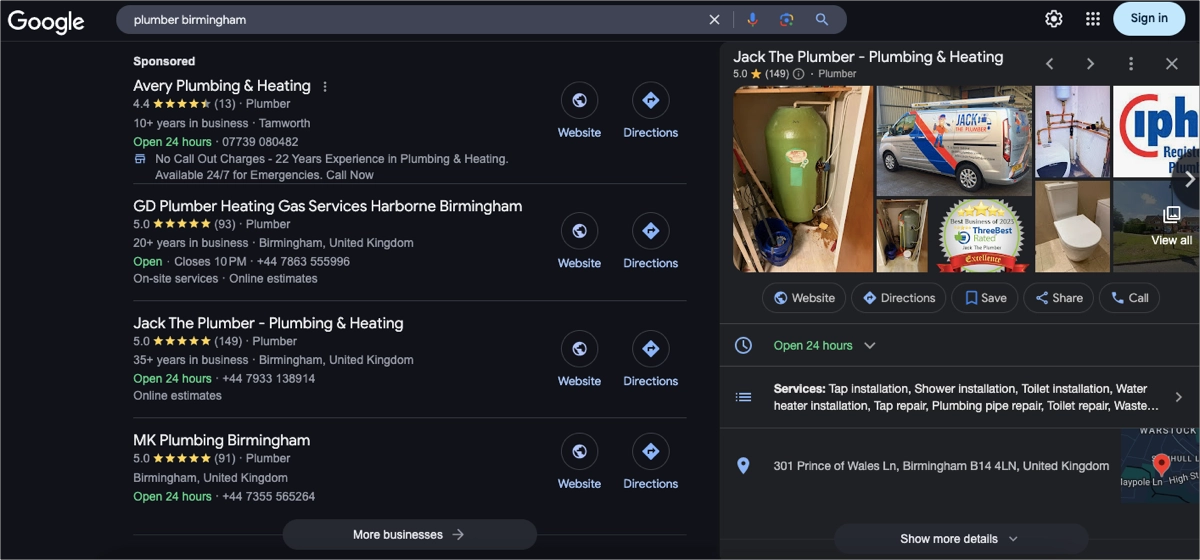Click the search input field
The image size is (1200, 560).
tap(410, 19)
